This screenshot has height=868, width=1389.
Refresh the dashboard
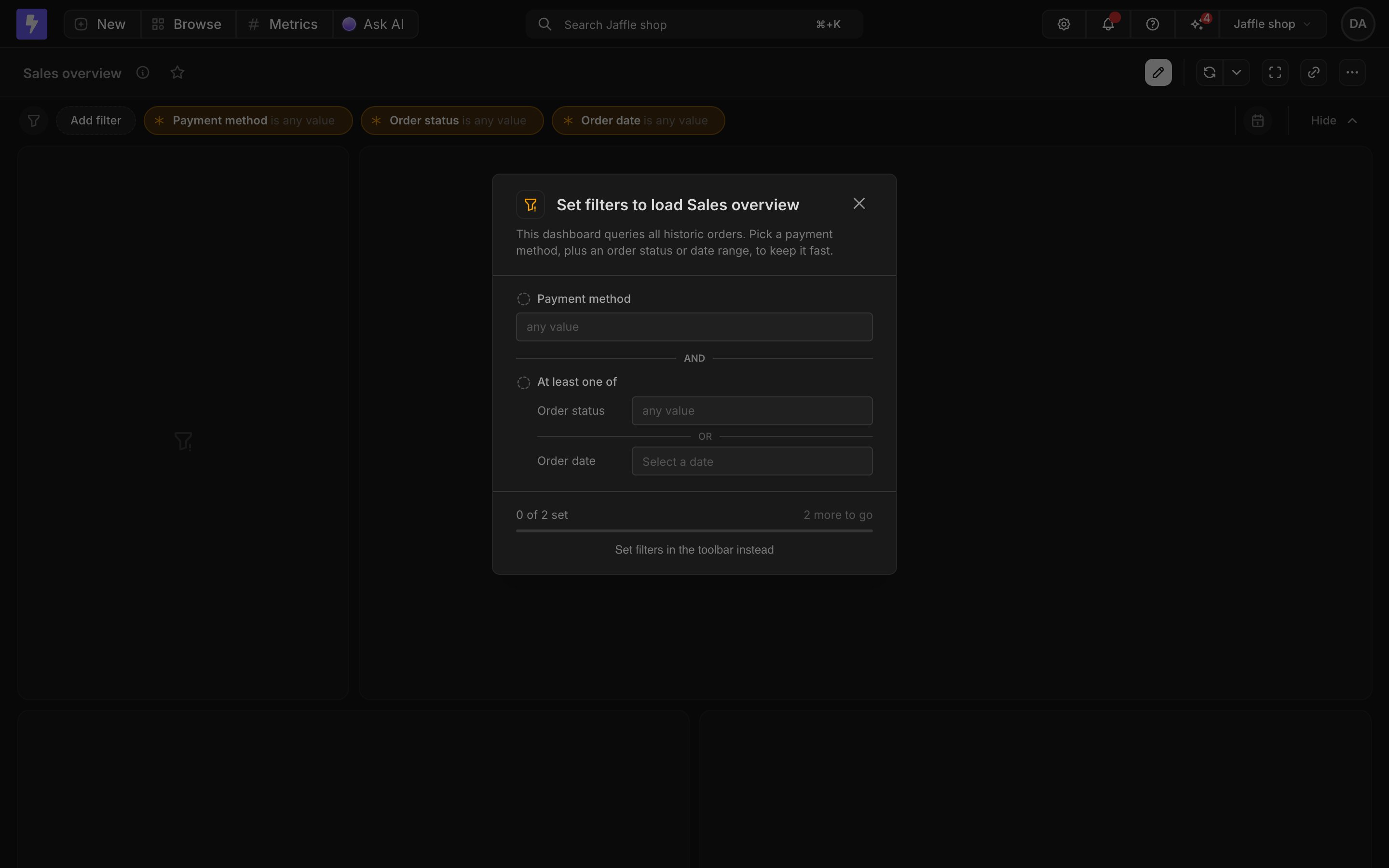pos(1210,72)
